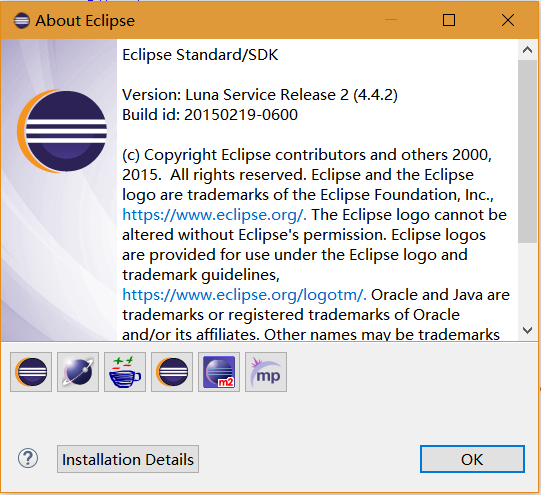The height and width of the screenshot is (495, 541).
Task: Confirm the dialog with OK
Action: point(472,459)
